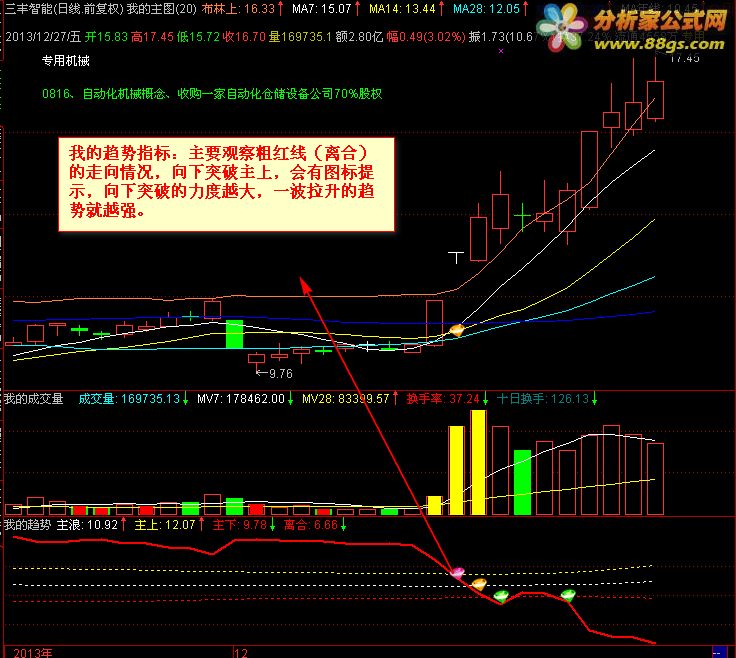Click the sector label 专用机械
This screenshot has width=736, height=658.
pyautogui.click(x=66, y=61)
